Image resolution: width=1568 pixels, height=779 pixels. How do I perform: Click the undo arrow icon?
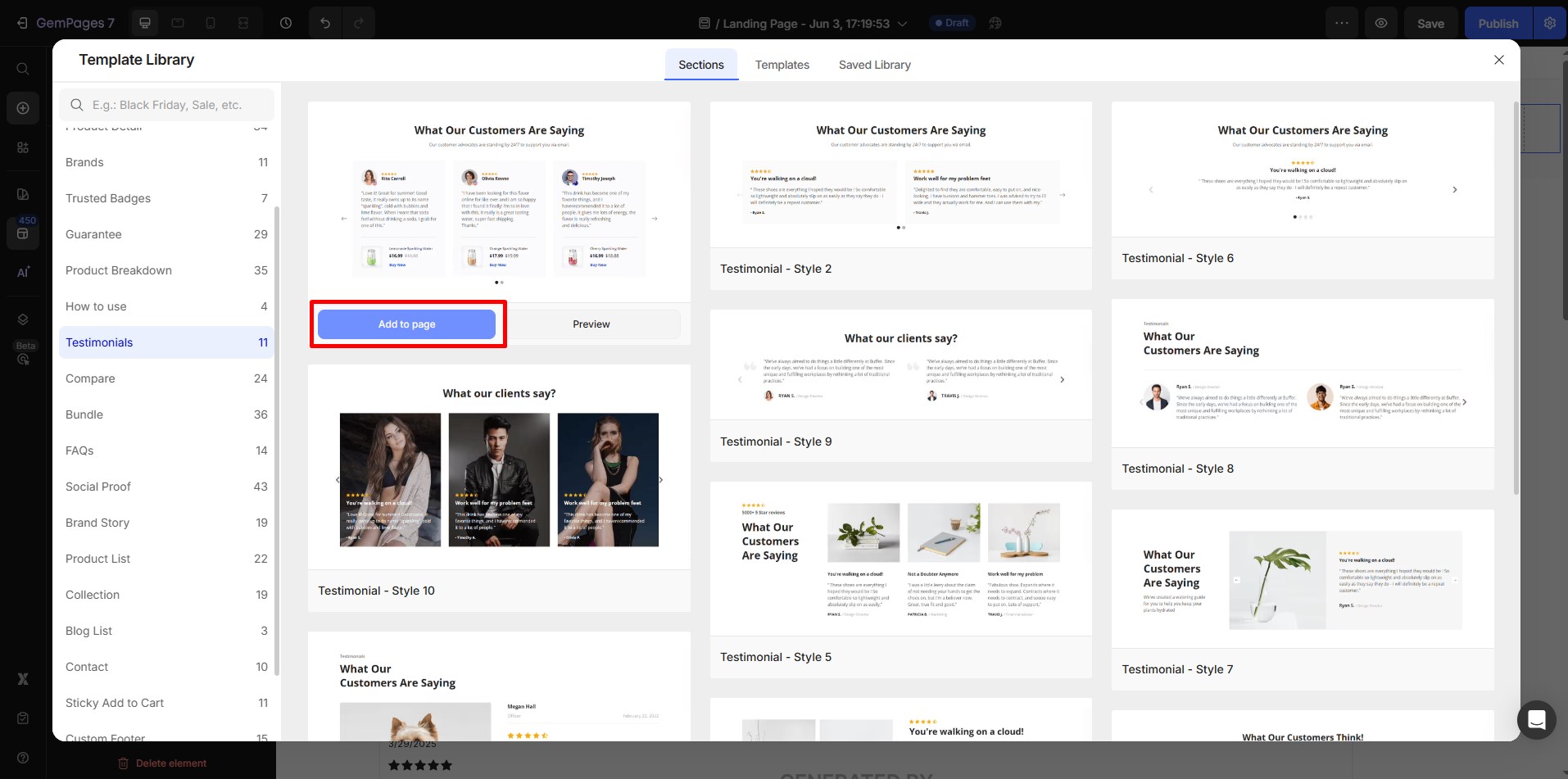[x=325, y=23]
